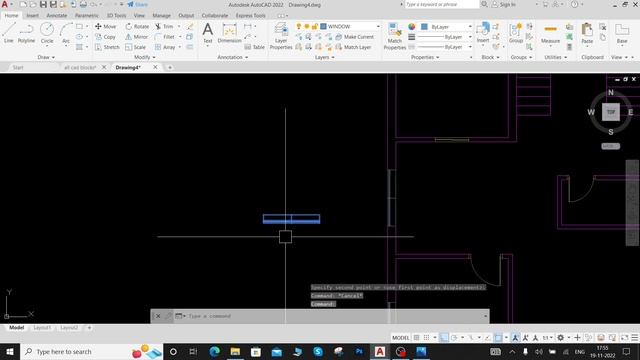Toggle object snap in status bar
640x360 pixels.
[498, 338]
